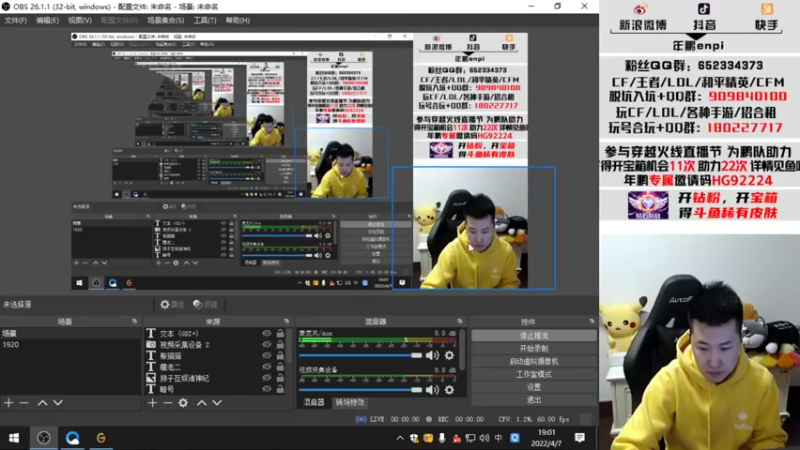The width and height of the screenshot is (800, 450).
Task: Toggle visibility eye for 暗号 source
Action: point(266,389)
